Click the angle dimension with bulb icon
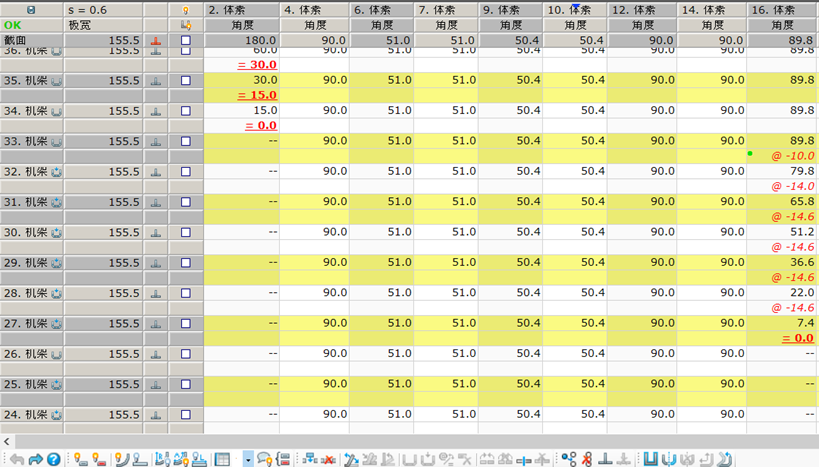819x467 pixels. pyautogui.click(x=181, y=459)
